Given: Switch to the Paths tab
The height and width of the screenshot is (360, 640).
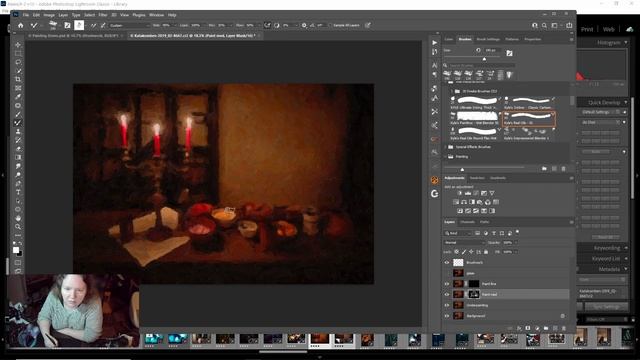Looking at the screenshot, I should (x=484, y=222).
